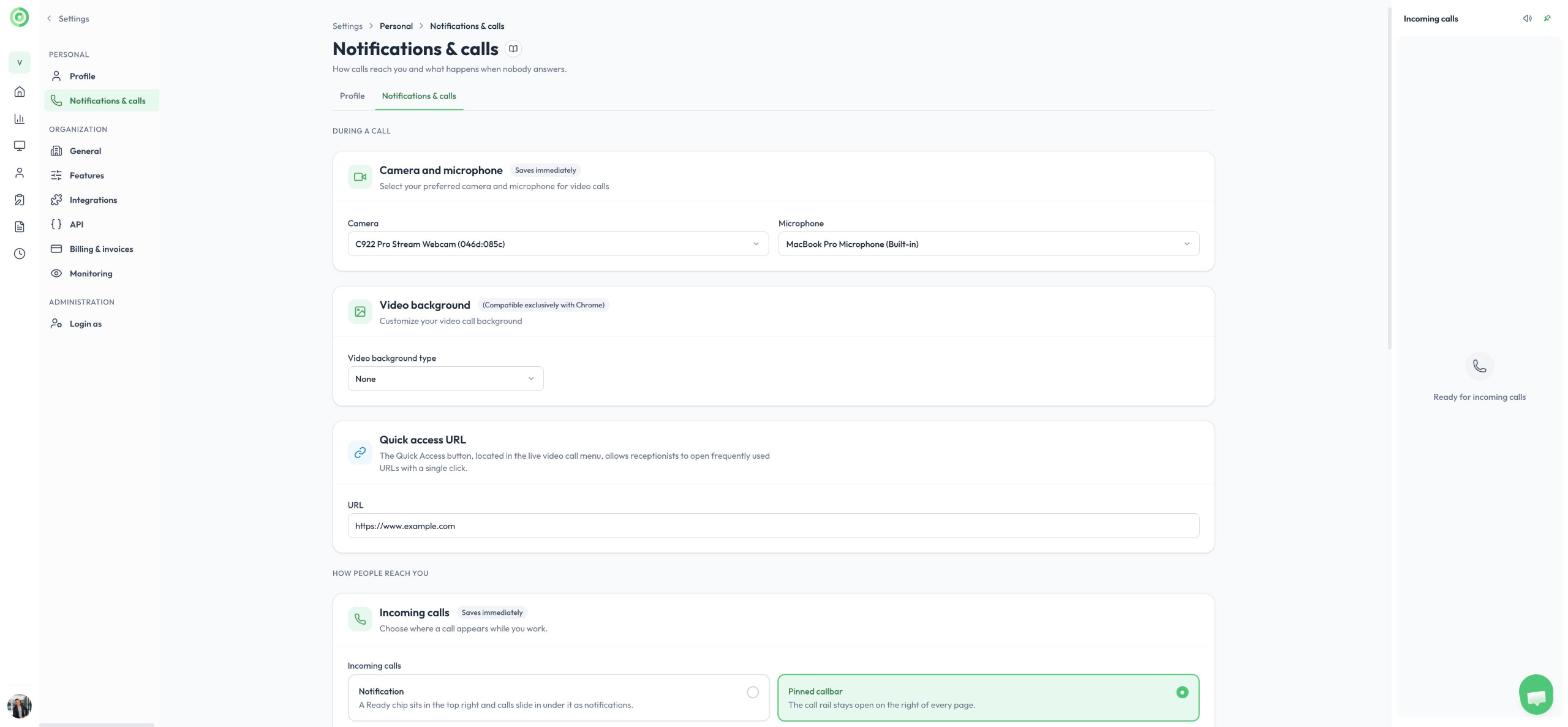This screenshot has height=727, width=1568.
Task: Switch to the Profile tab
Action: pos(352,96)
